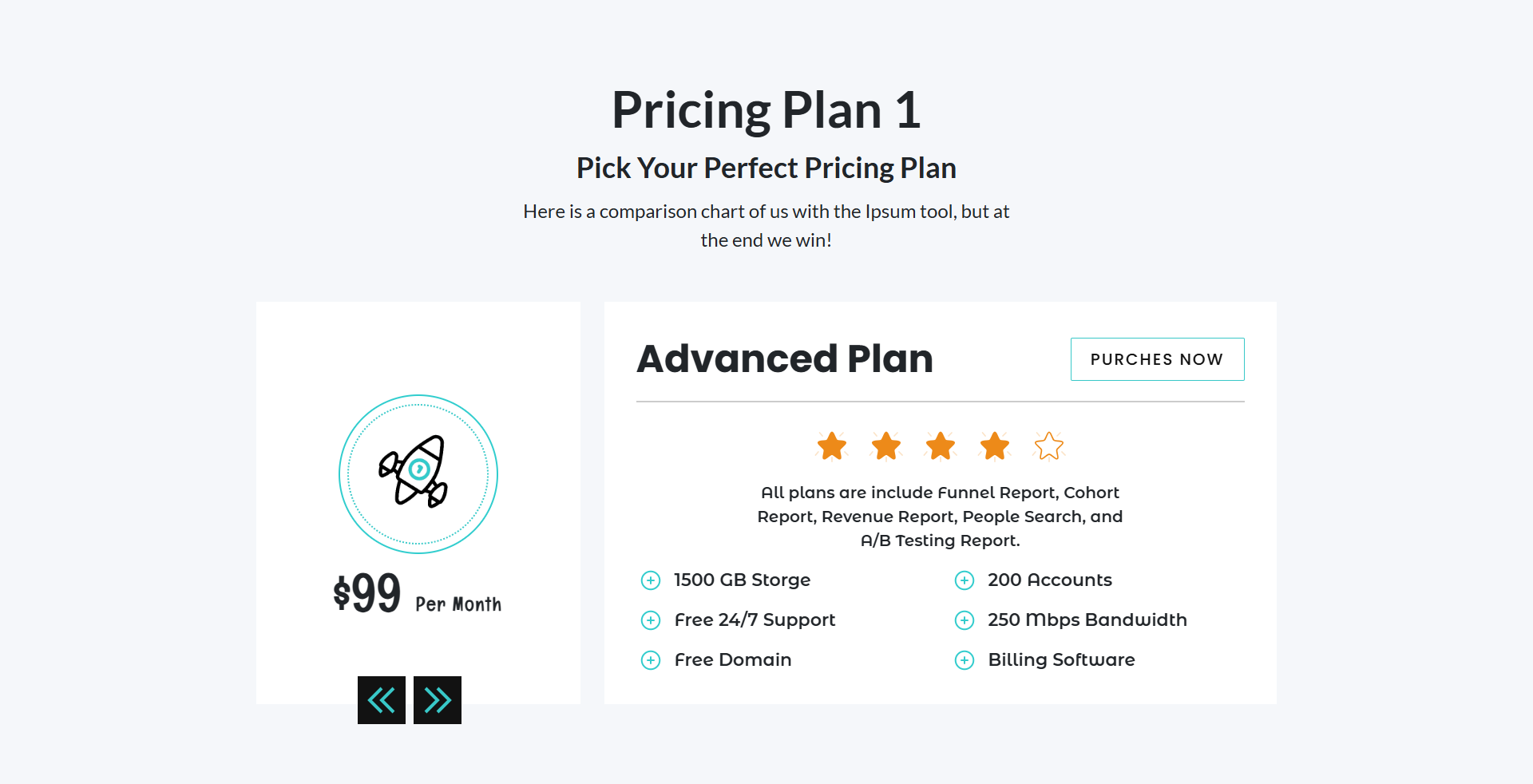Click the Pricing Plan 1 title
Screen dimensions: 1533x784
click(x=766, y=110)
